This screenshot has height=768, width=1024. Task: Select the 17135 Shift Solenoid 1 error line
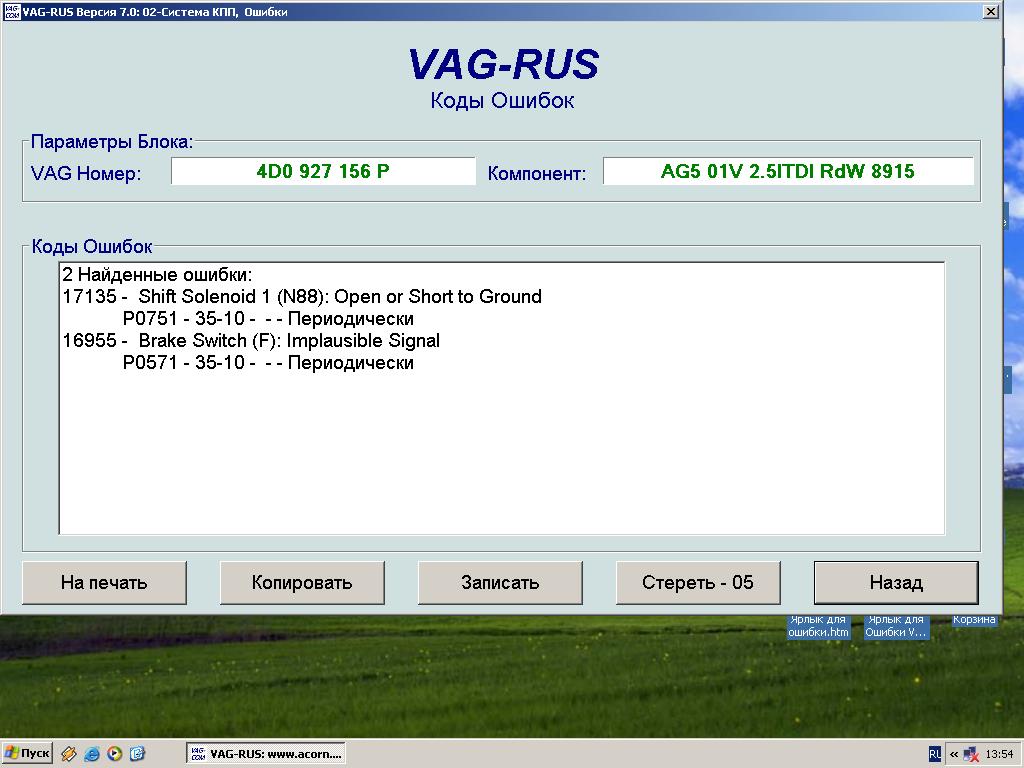pyautogui.click(x=302, y=296)
